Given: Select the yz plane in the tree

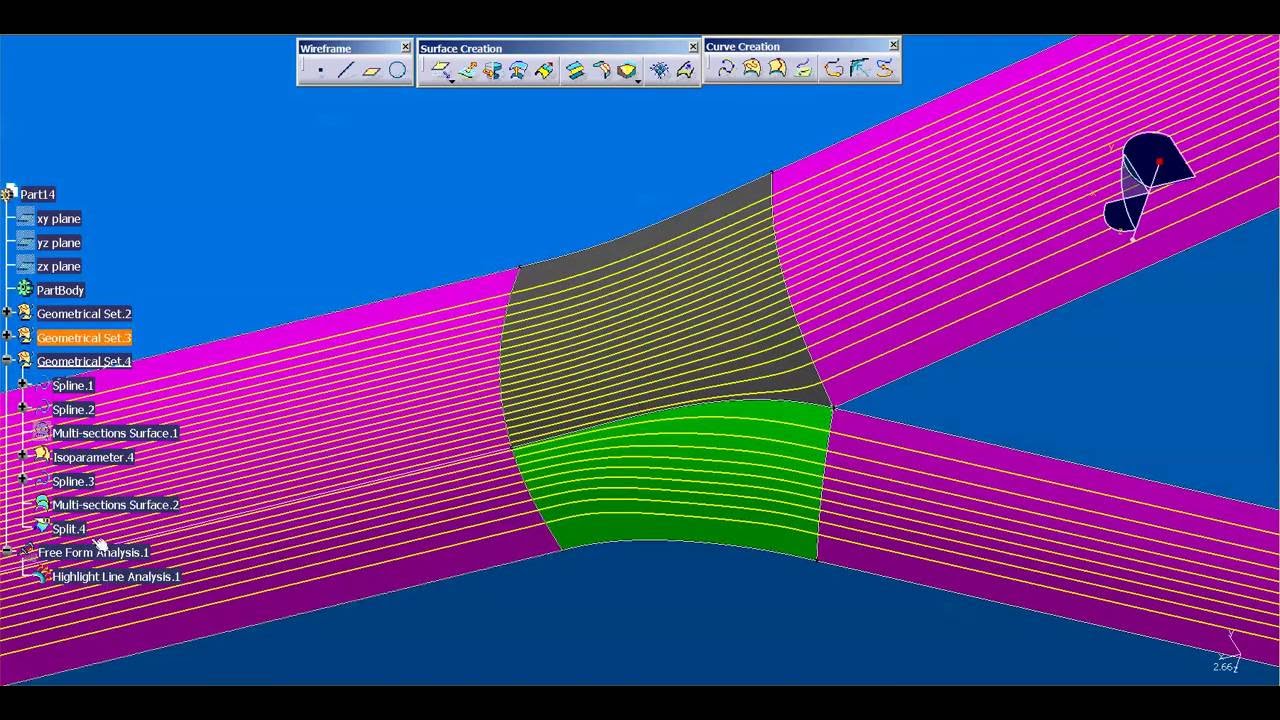Looking at the screenshot, I should click(x=59, y=242).
